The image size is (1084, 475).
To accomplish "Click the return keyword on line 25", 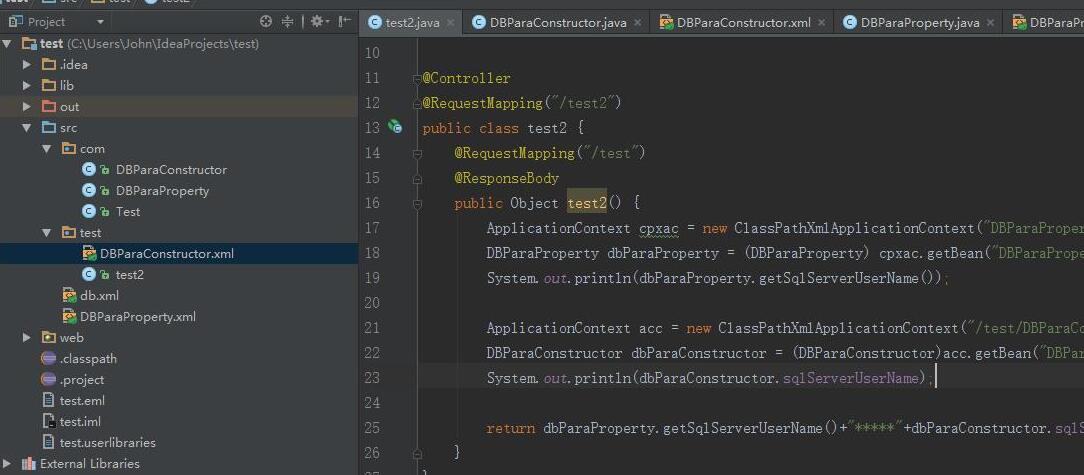I will [510, 428].
